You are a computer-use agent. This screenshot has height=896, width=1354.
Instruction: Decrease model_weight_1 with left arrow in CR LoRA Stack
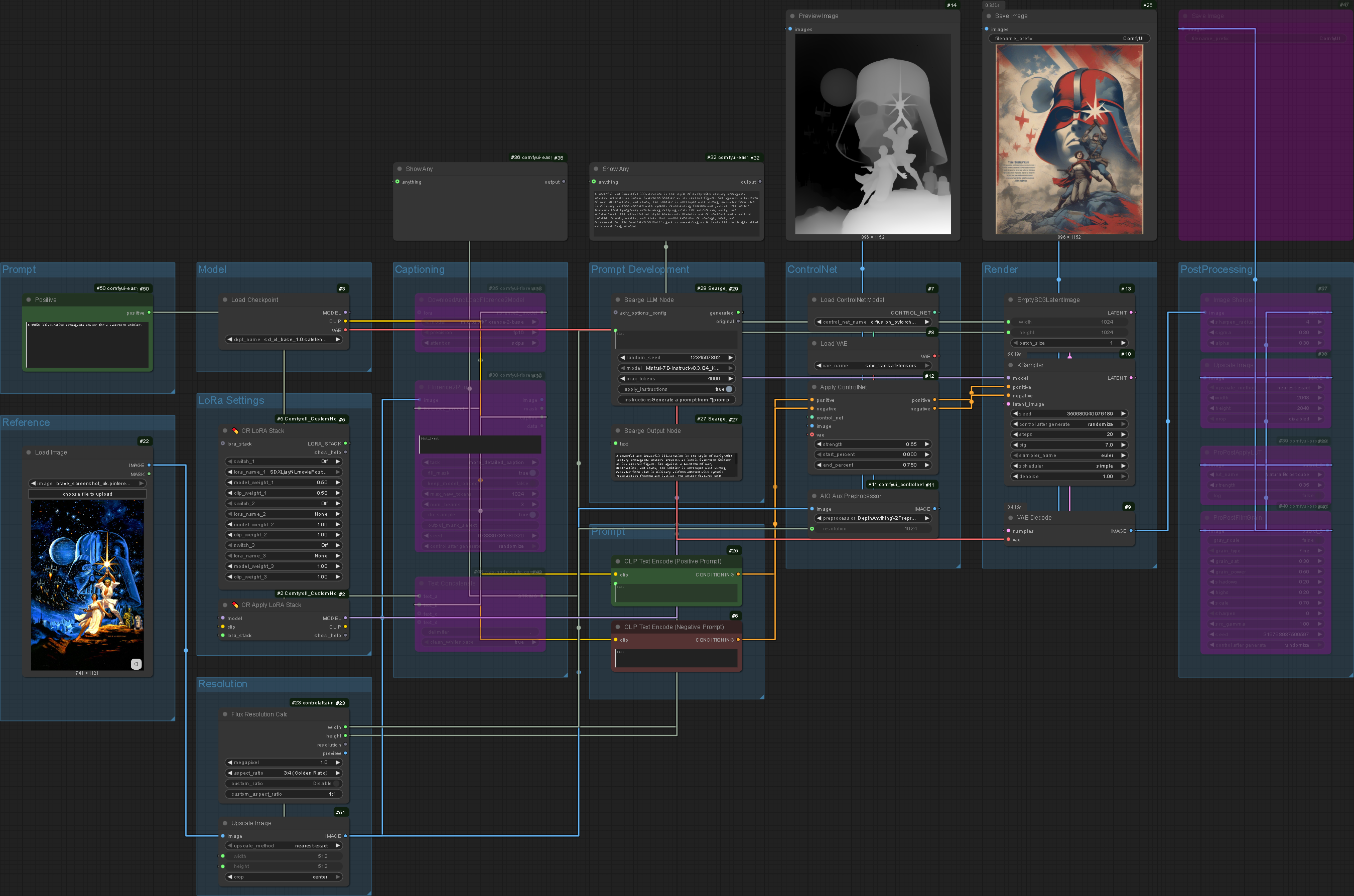coord(230,482)
